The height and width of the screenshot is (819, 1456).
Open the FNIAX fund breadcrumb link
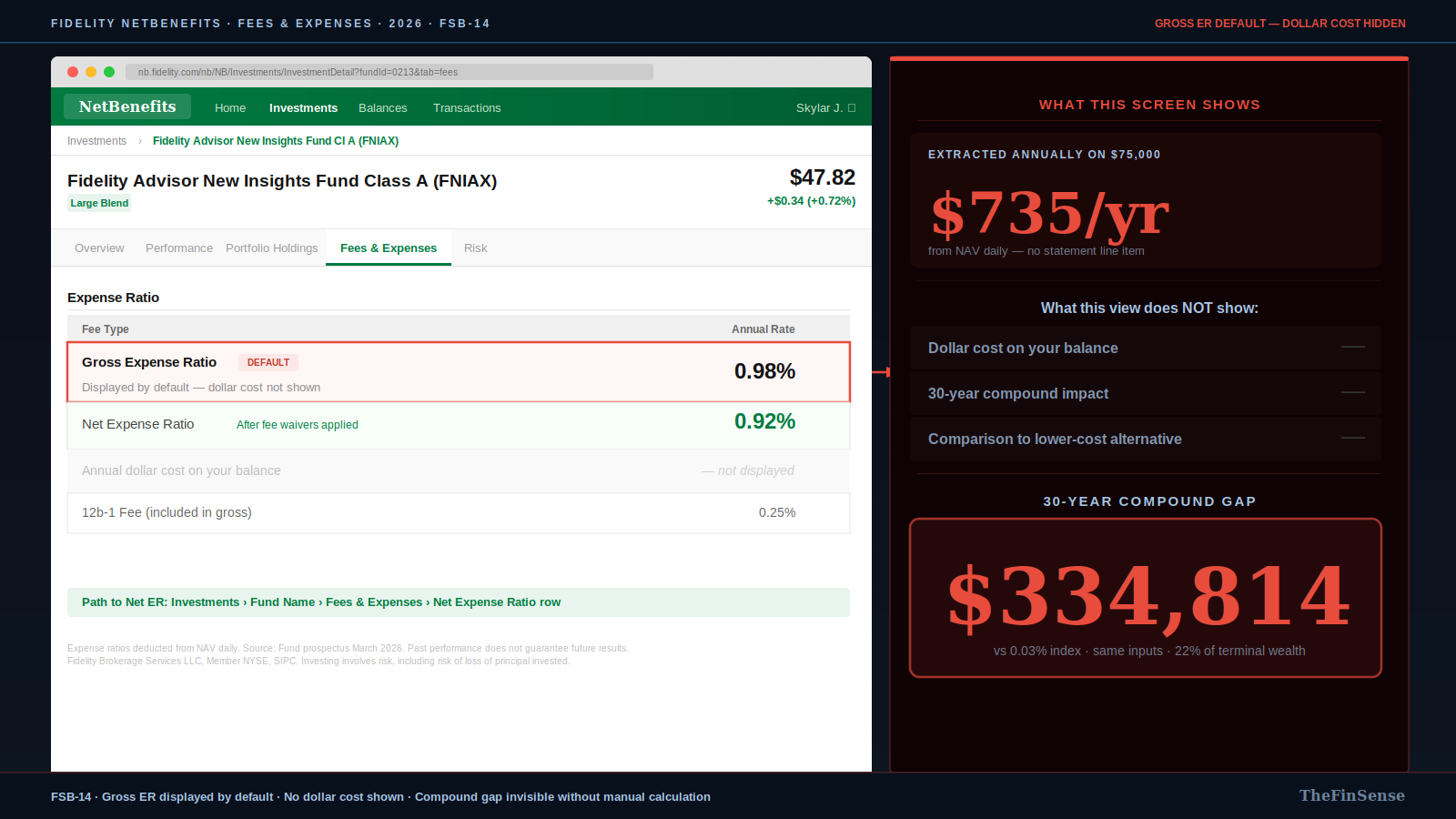[x=276, y=140]
